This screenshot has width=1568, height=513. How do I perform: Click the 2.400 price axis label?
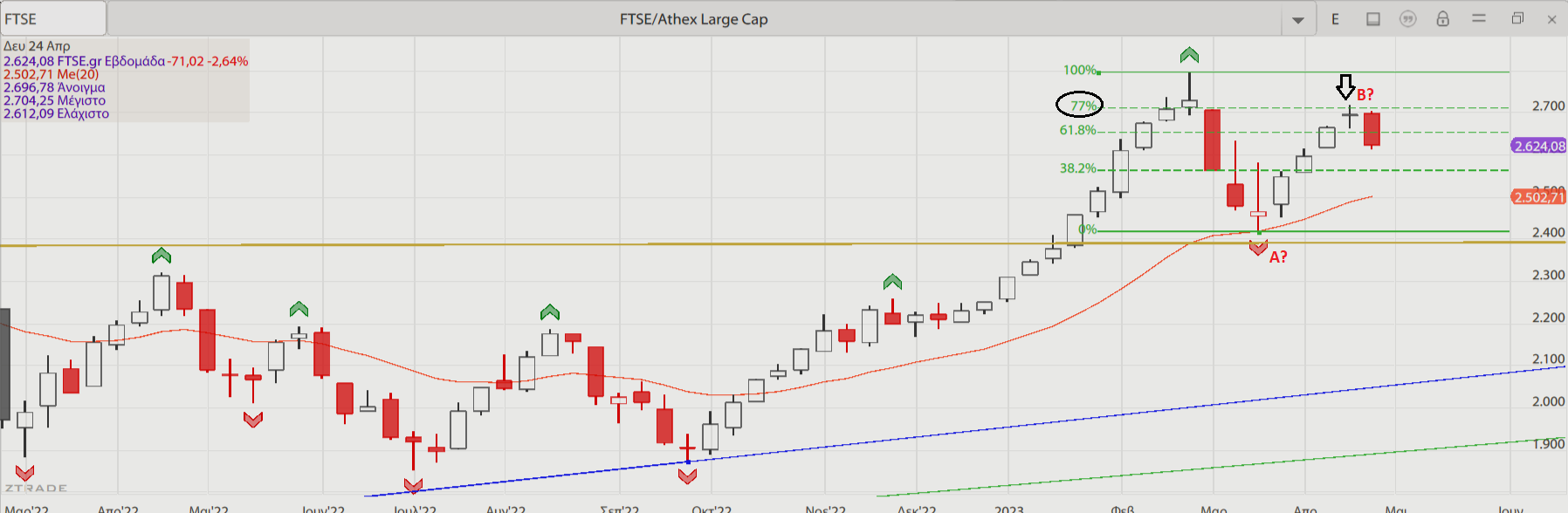point(1549,232)
